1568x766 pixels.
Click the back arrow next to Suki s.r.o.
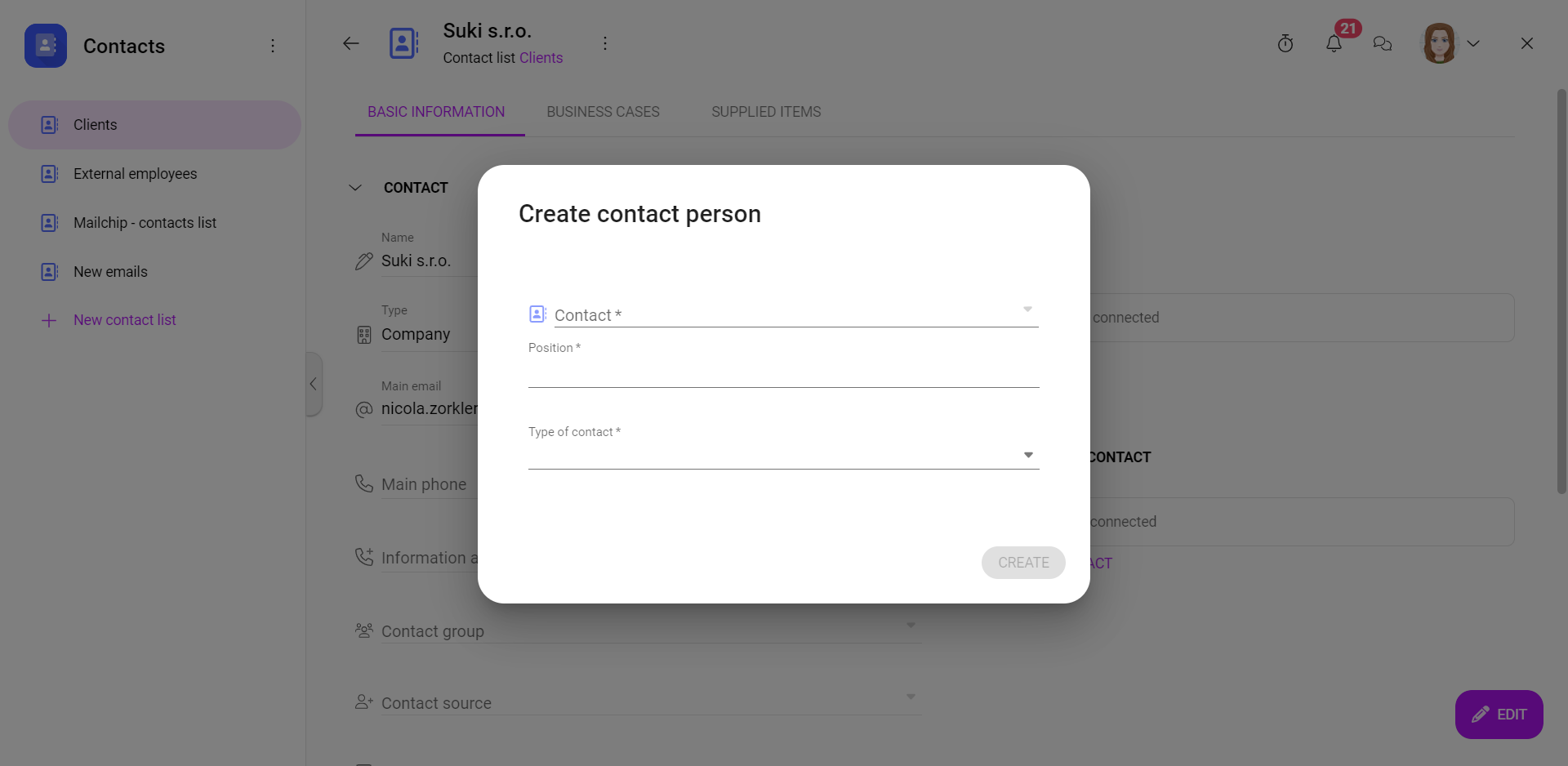pos(350,43)
